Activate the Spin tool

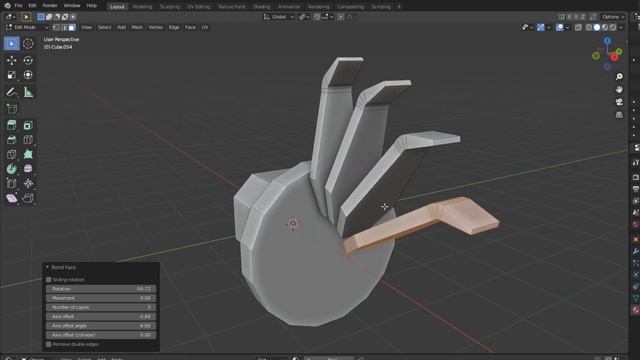pyautogui.click(x=11, y=169)
